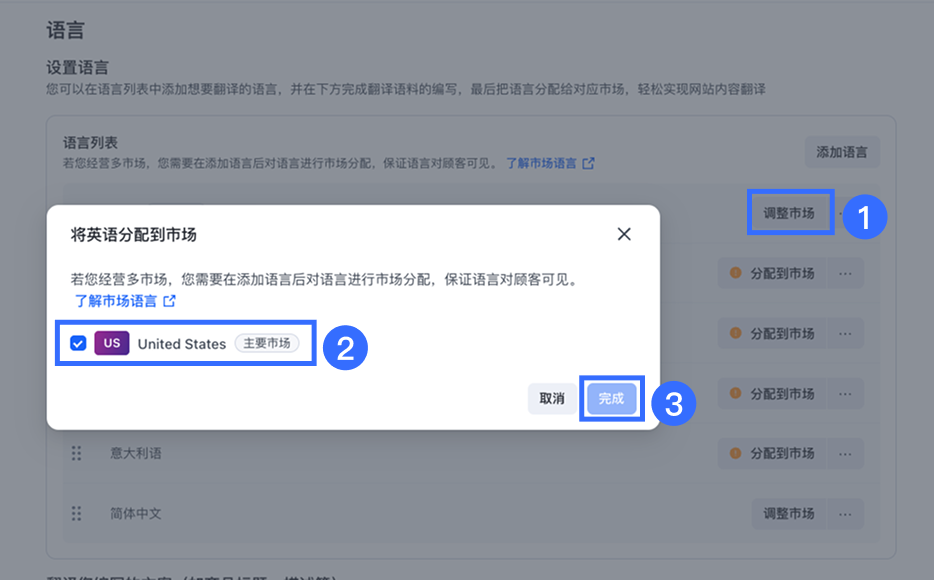The image size is (935, 580).
Task: Click the 设置语言 heading
Action: [78, 67]
